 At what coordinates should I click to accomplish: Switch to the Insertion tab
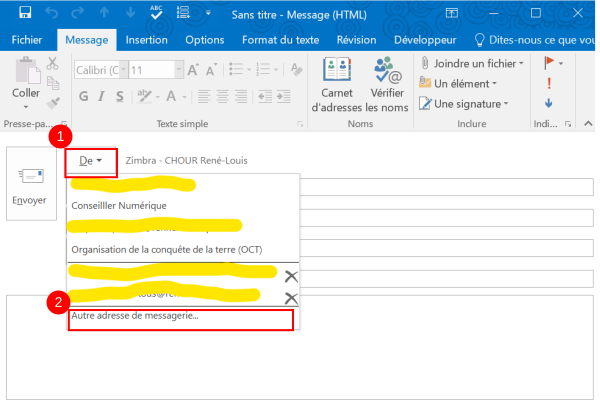tap(147, 40)
